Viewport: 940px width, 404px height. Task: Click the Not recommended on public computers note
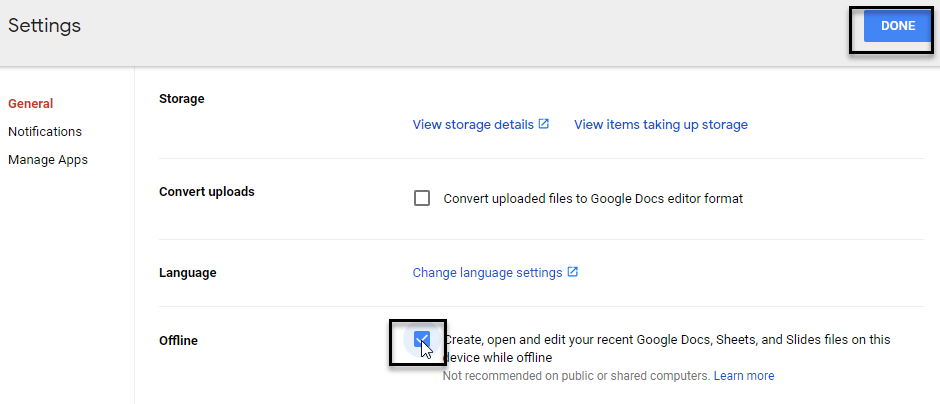(576, 376)
